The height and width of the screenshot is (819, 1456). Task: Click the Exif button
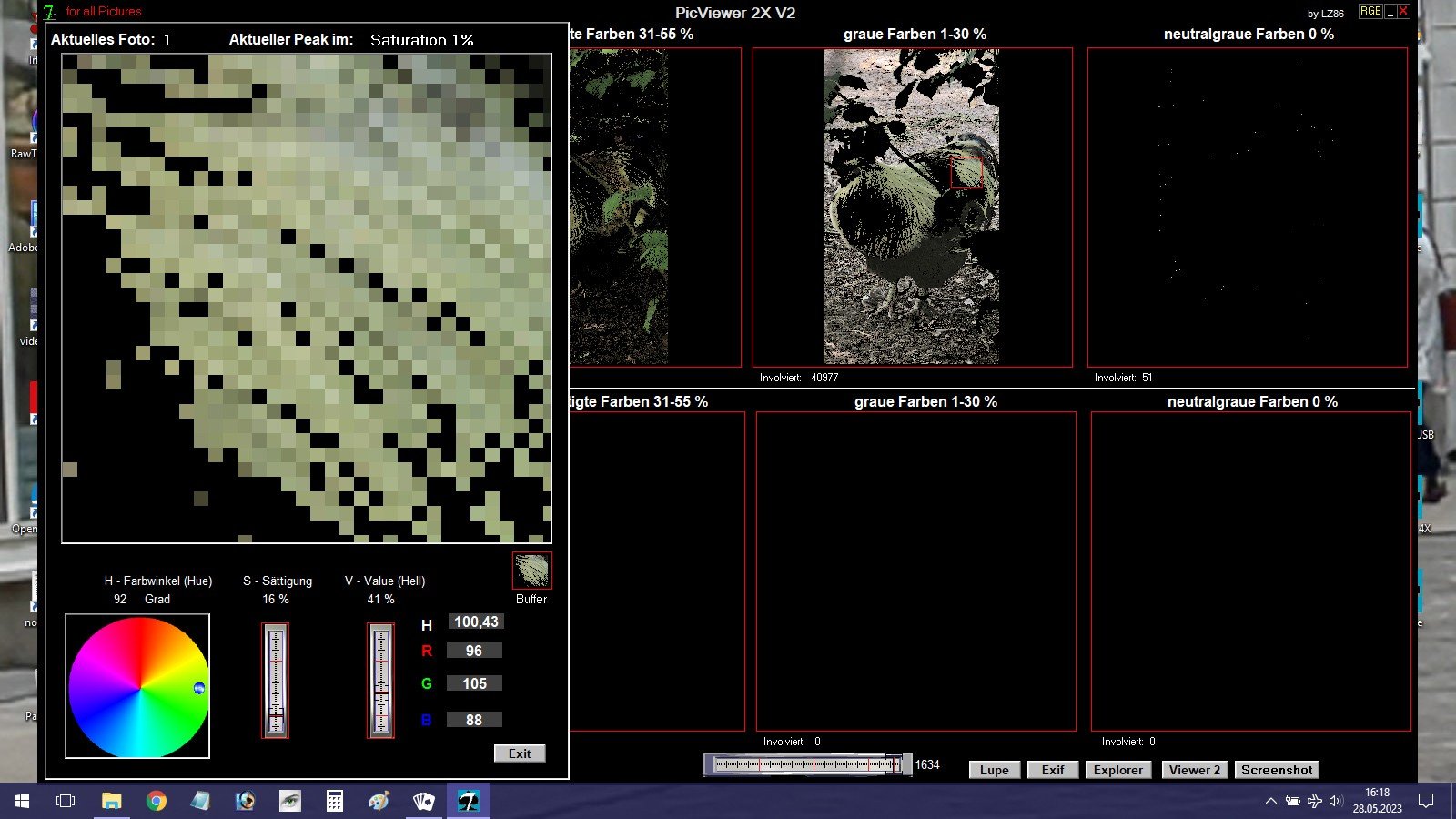(x=1052, y=770)
